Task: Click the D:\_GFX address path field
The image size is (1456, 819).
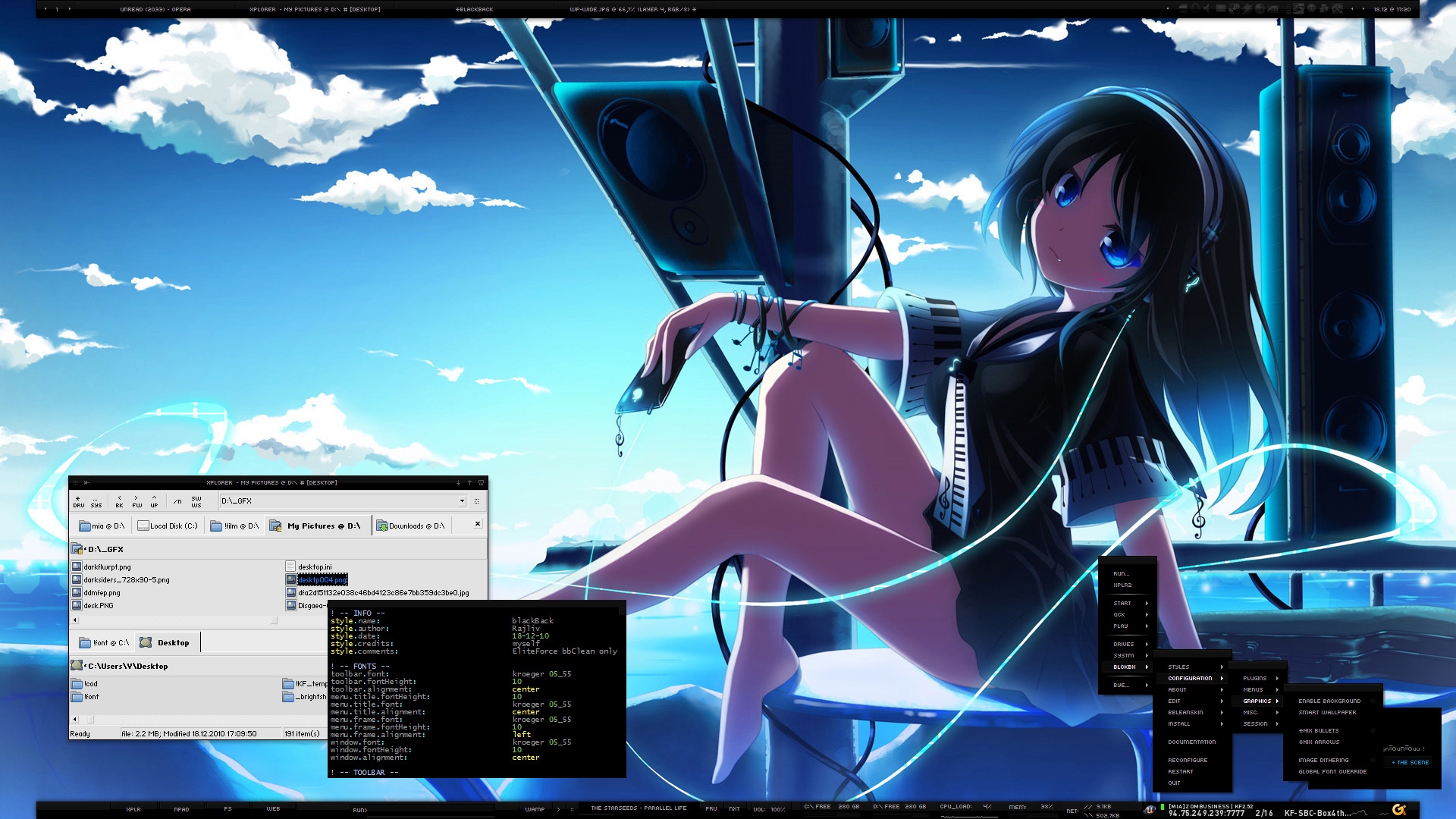Action: click(337, 501)
